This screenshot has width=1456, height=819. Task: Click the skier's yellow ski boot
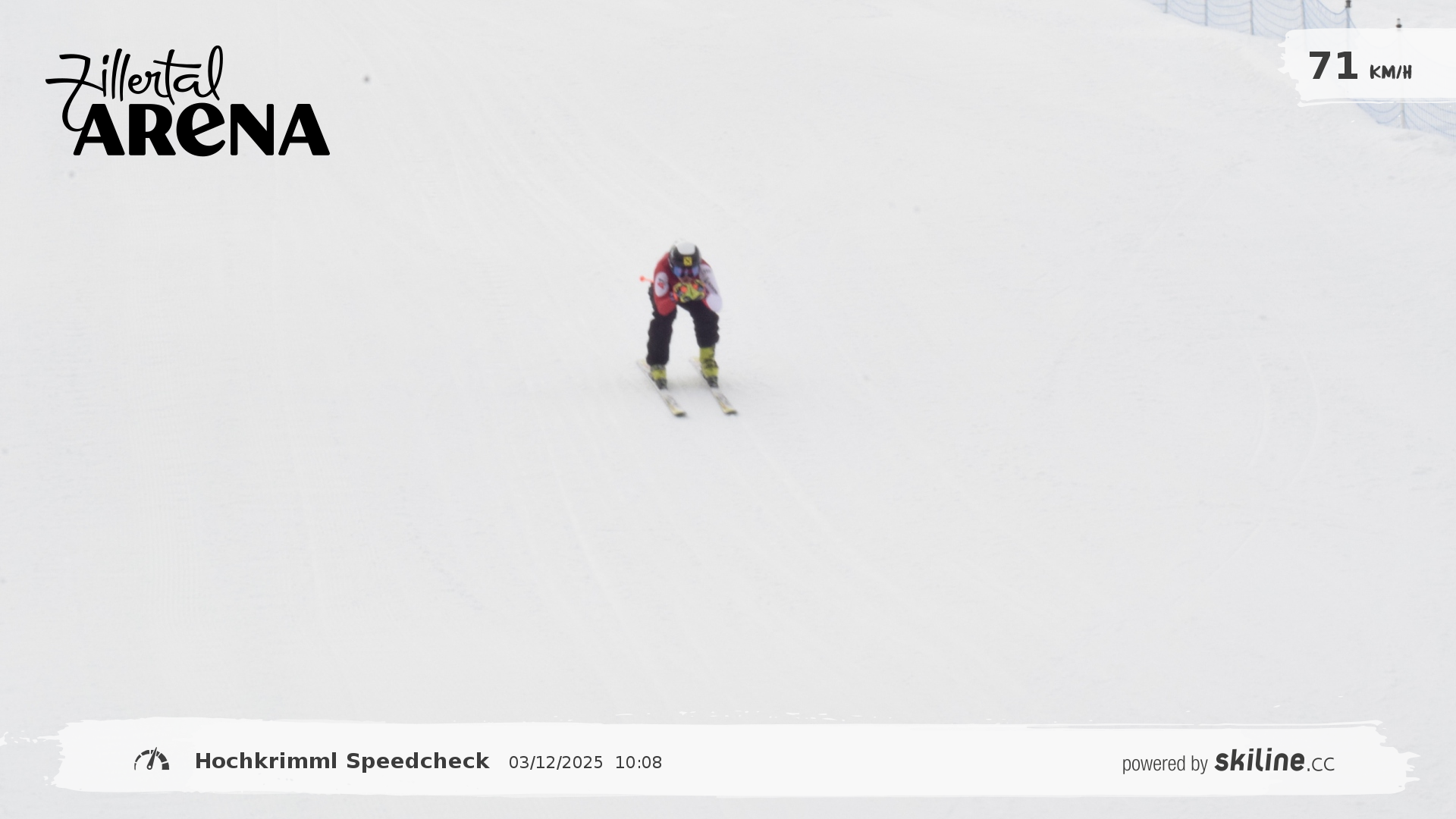click(708, 362)
